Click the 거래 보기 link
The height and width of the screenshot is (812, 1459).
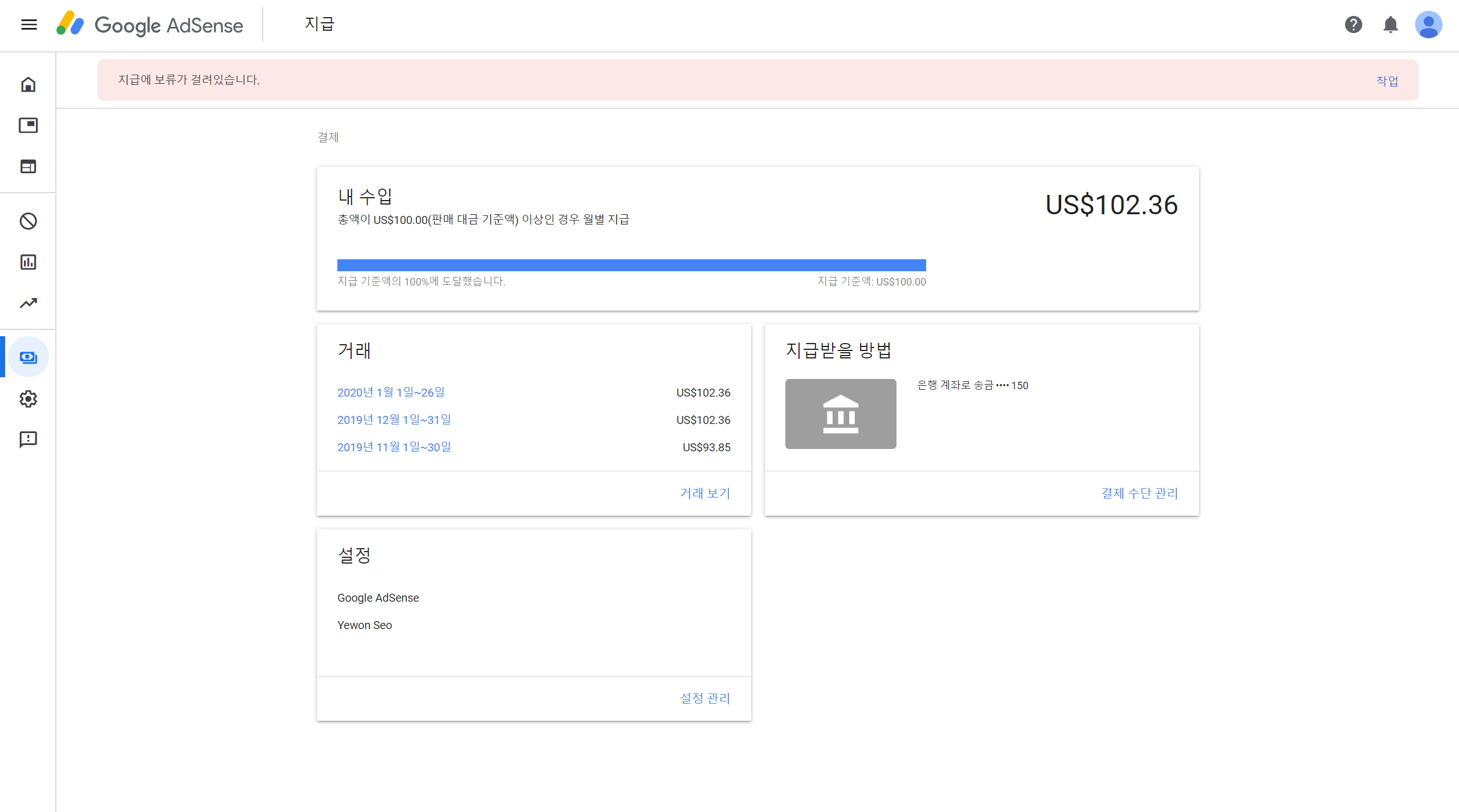[704, 493]
